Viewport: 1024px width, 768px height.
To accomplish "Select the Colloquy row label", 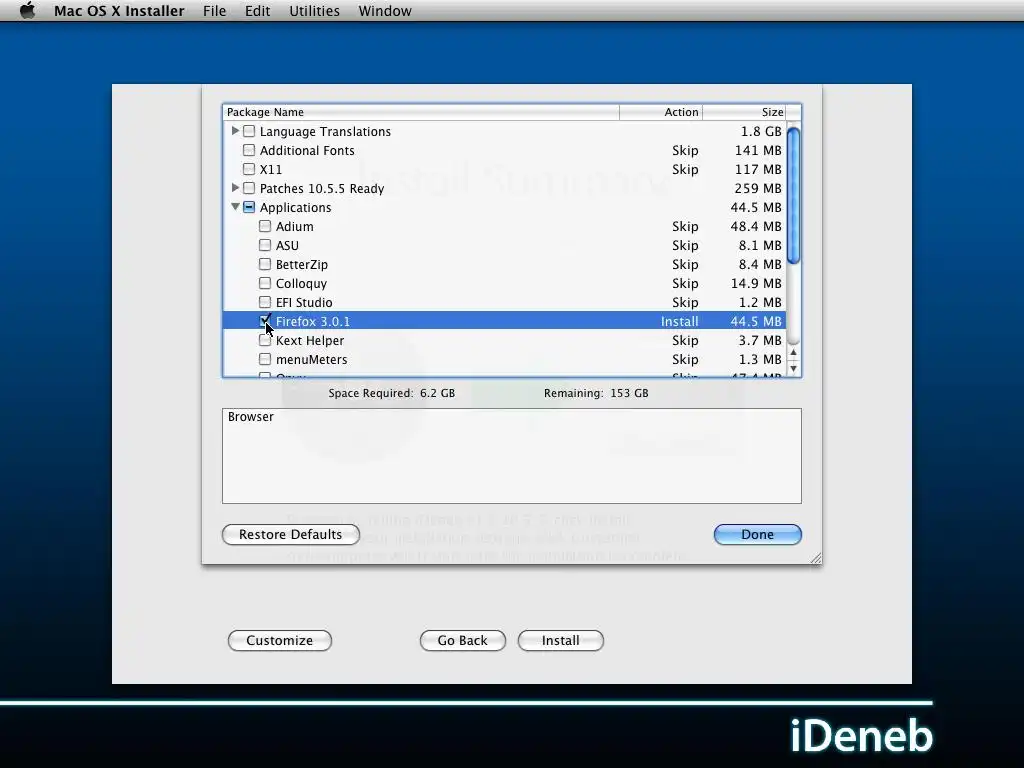I will tap(301, 283).
